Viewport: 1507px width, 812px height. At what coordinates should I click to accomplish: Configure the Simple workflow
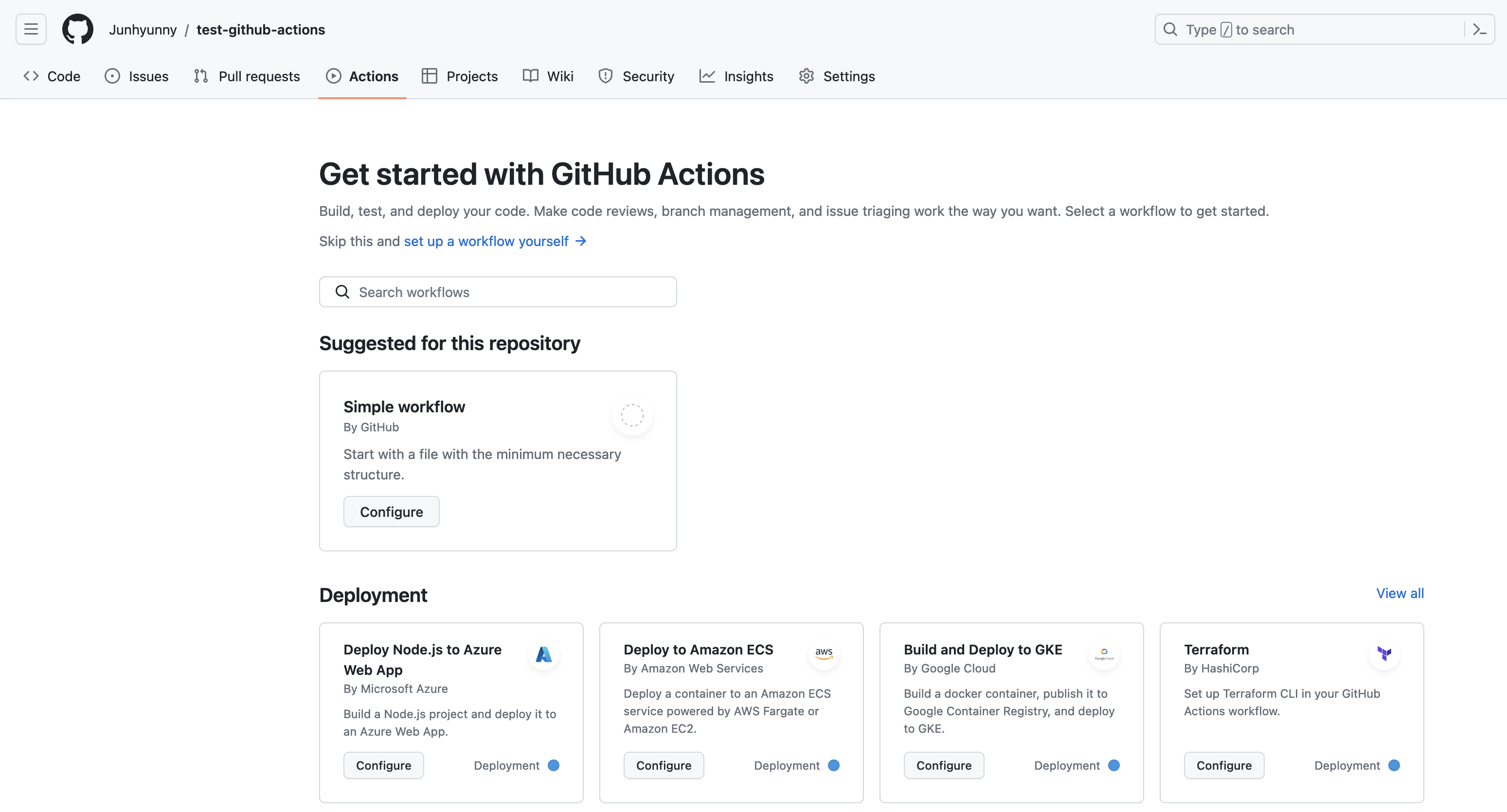click(391, 512)
